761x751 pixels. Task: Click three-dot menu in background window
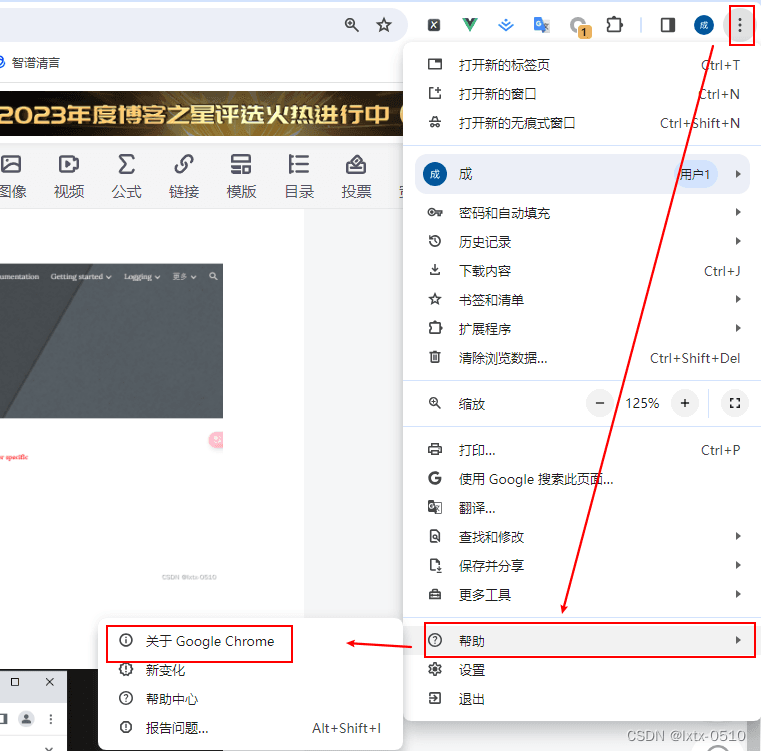(x=50, y=719)
